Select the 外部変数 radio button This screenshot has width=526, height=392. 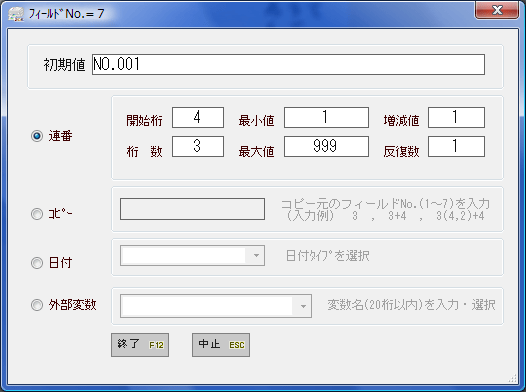click(37, 305)
